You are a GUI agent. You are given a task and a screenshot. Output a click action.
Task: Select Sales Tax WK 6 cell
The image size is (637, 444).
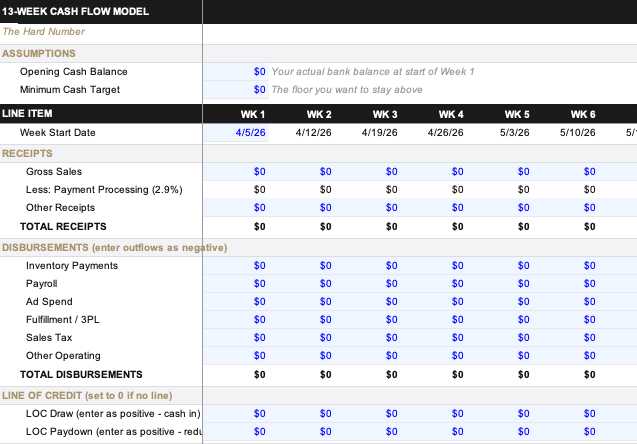pyautogui.click(x=566, y=338)
